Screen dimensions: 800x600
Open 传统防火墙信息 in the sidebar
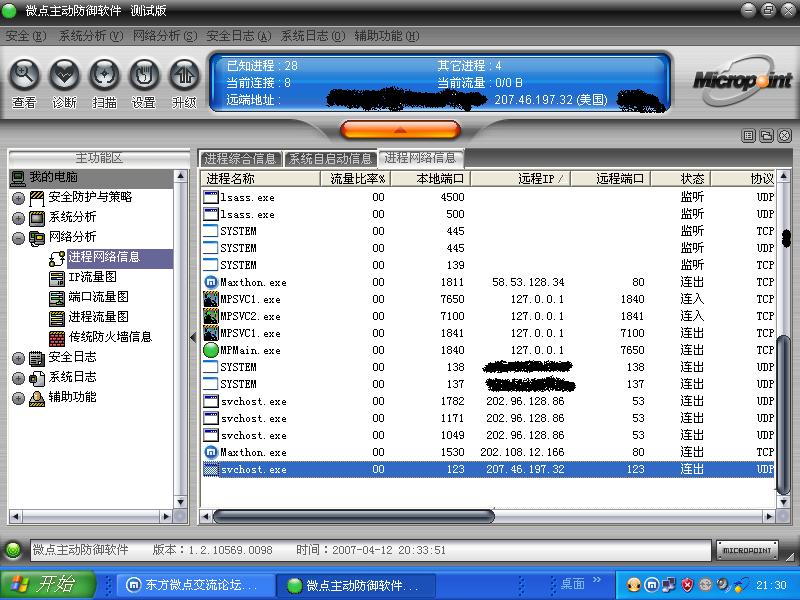point(110,337)
